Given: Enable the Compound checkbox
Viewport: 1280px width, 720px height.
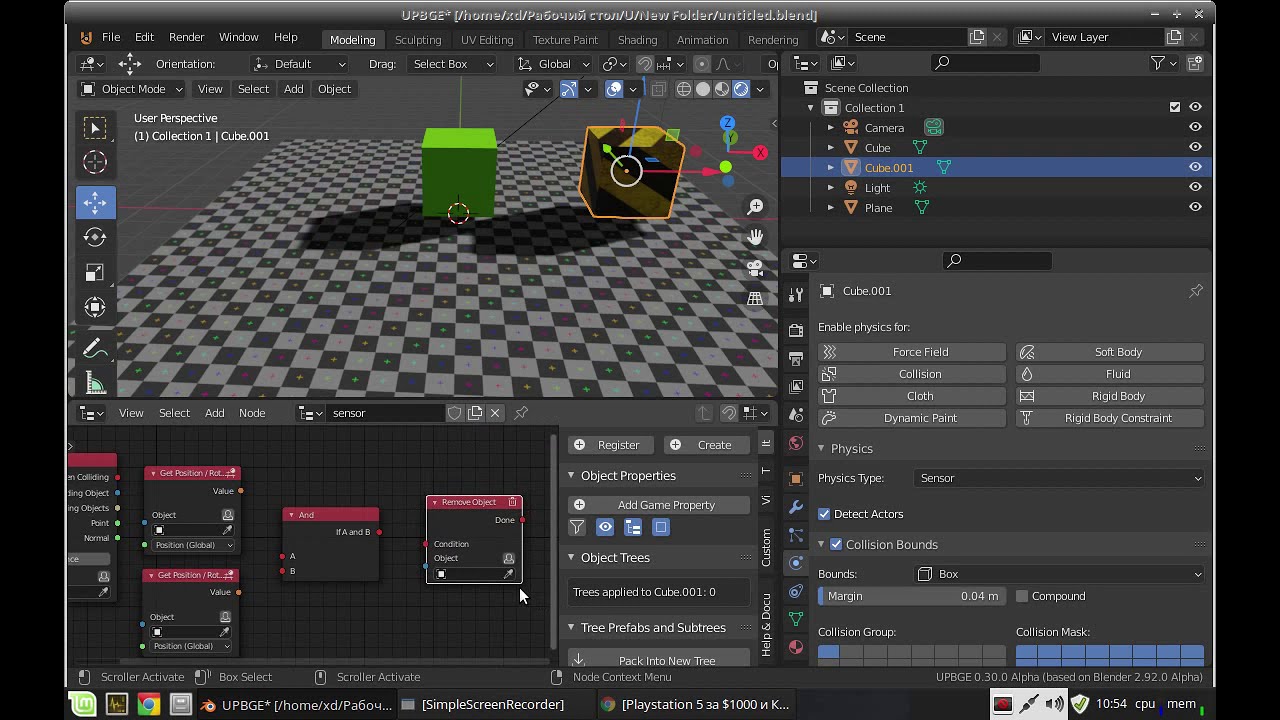Looking at the screenshot, I should [1022, 596].
